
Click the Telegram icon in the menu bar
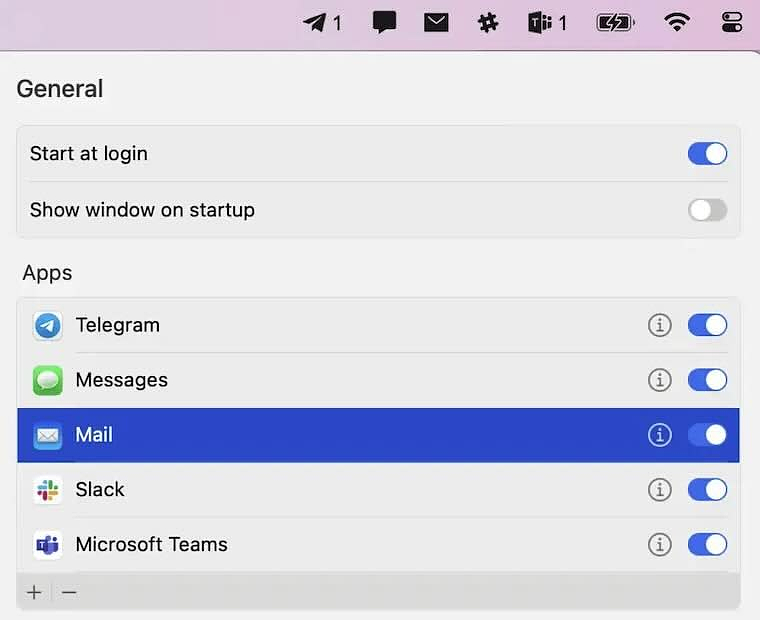(316, 22)
